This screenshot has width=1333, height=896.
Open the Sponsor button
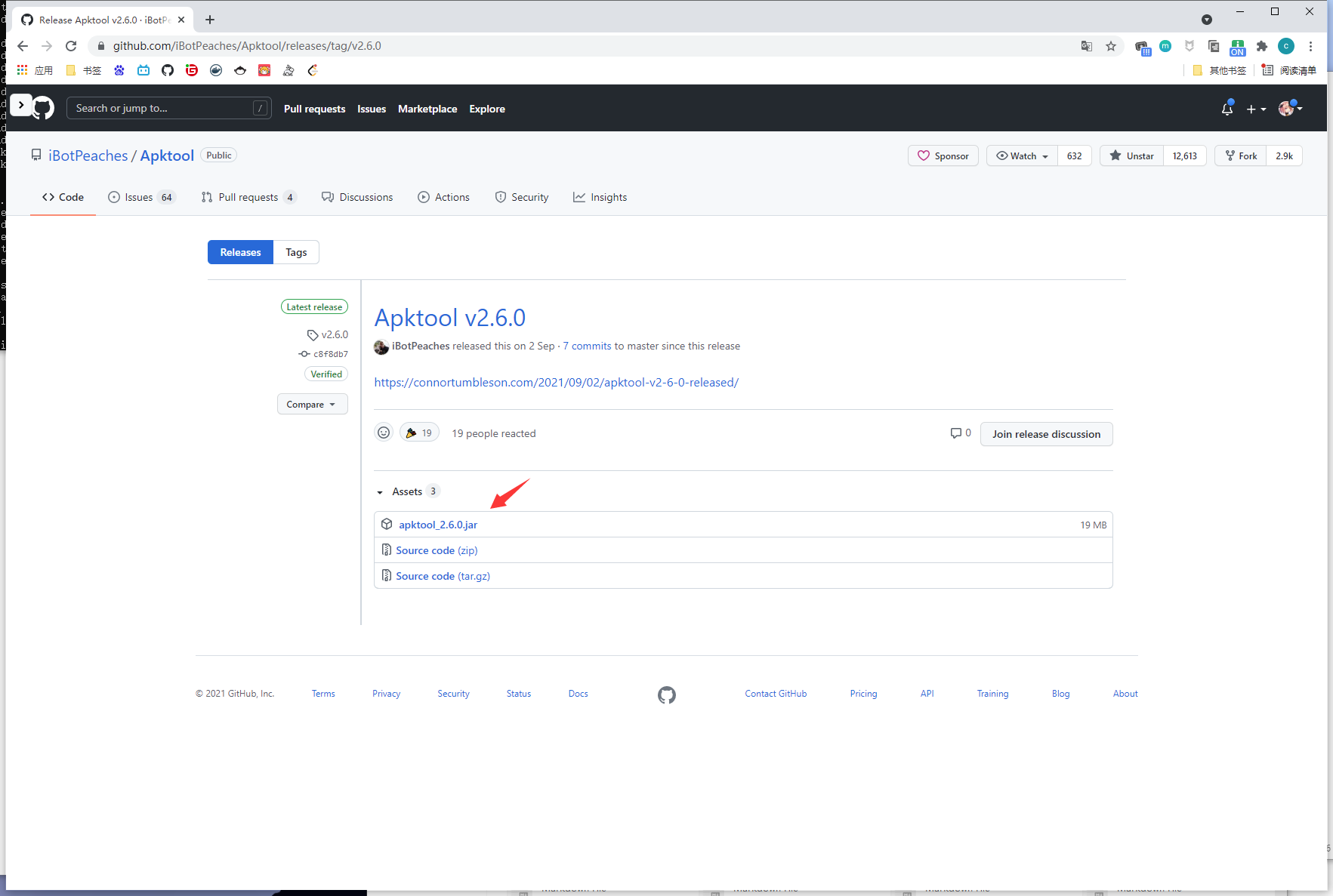click(943, 155)
